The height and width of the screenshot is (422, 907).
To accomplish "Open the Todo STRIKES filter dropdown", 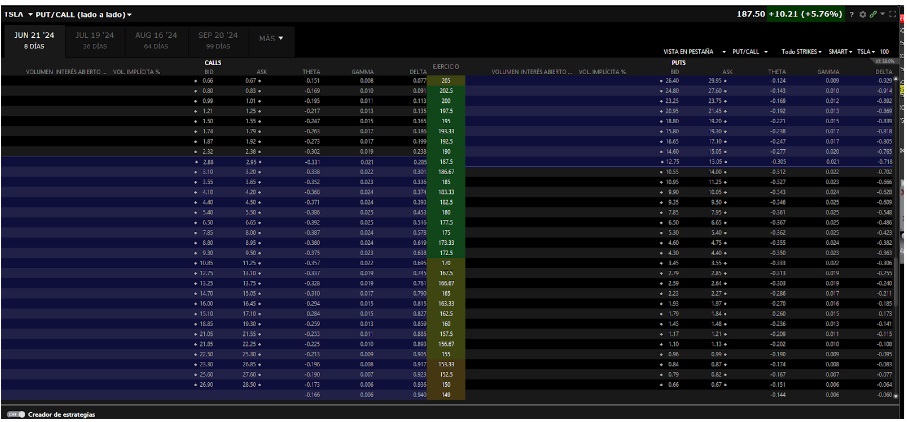I will [802, 50].
